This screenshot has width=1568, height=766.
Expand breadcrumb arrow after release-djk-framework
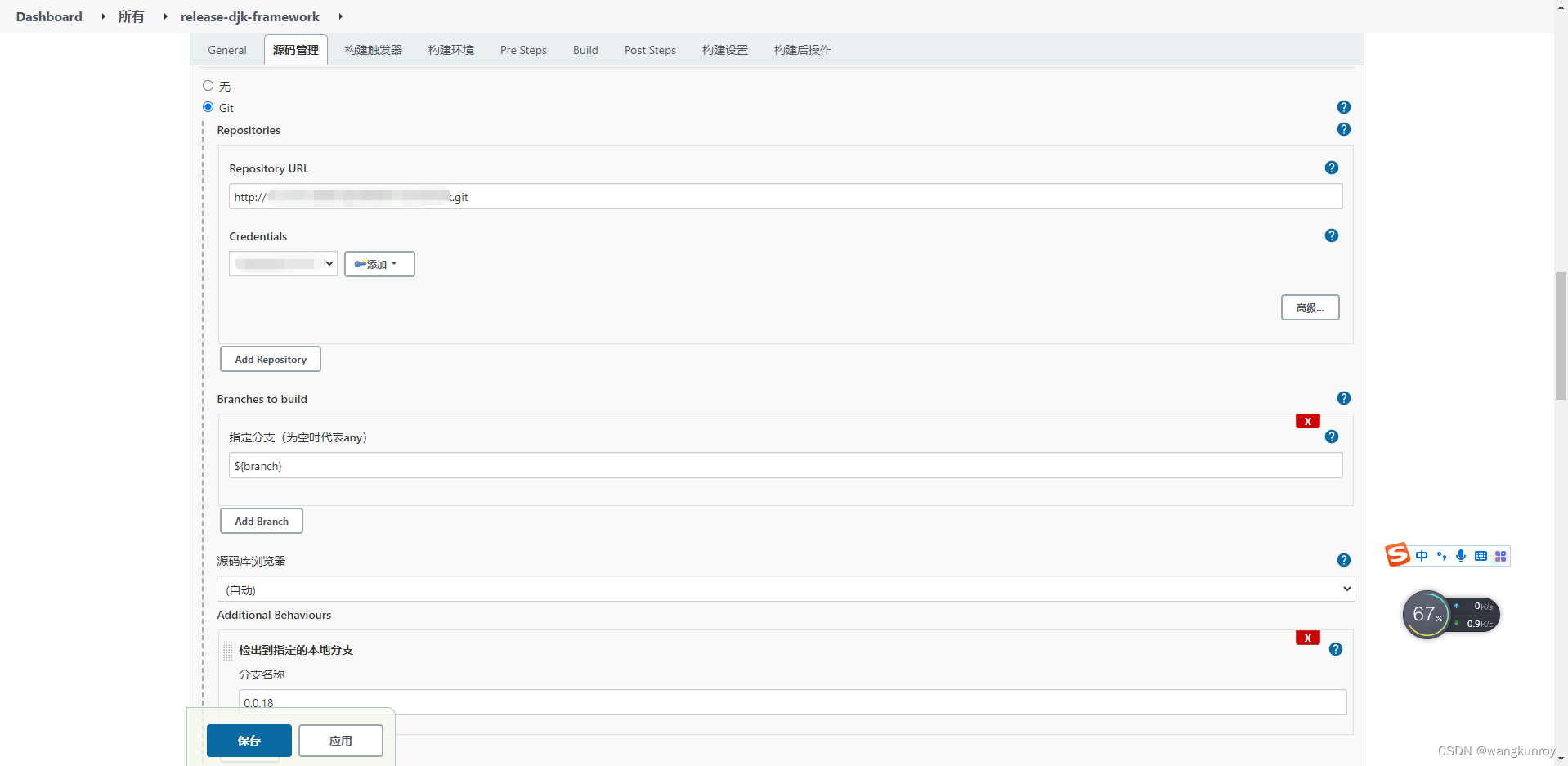point(340,16)
